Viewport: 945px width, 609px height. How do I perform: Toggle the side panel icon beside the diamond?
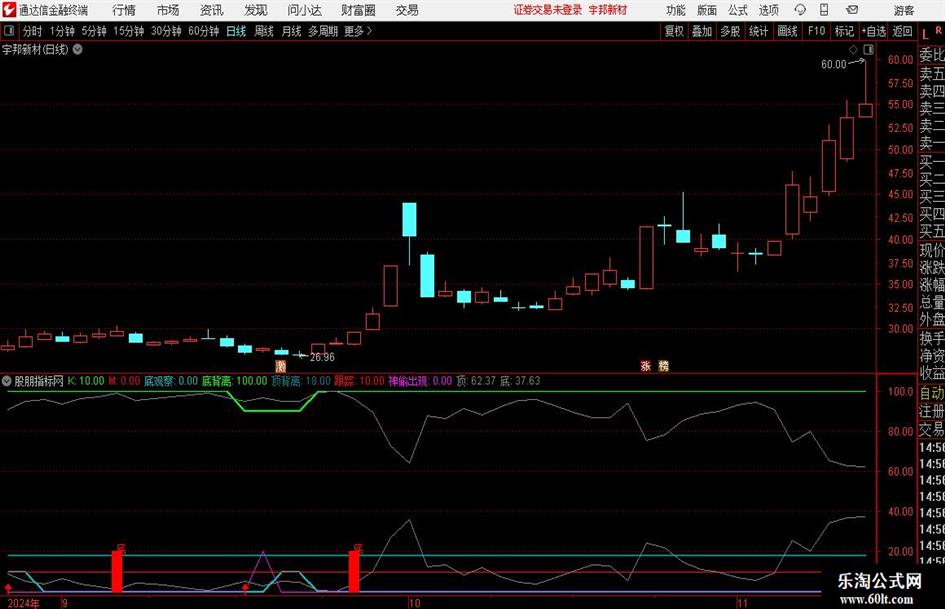point(868,50)
